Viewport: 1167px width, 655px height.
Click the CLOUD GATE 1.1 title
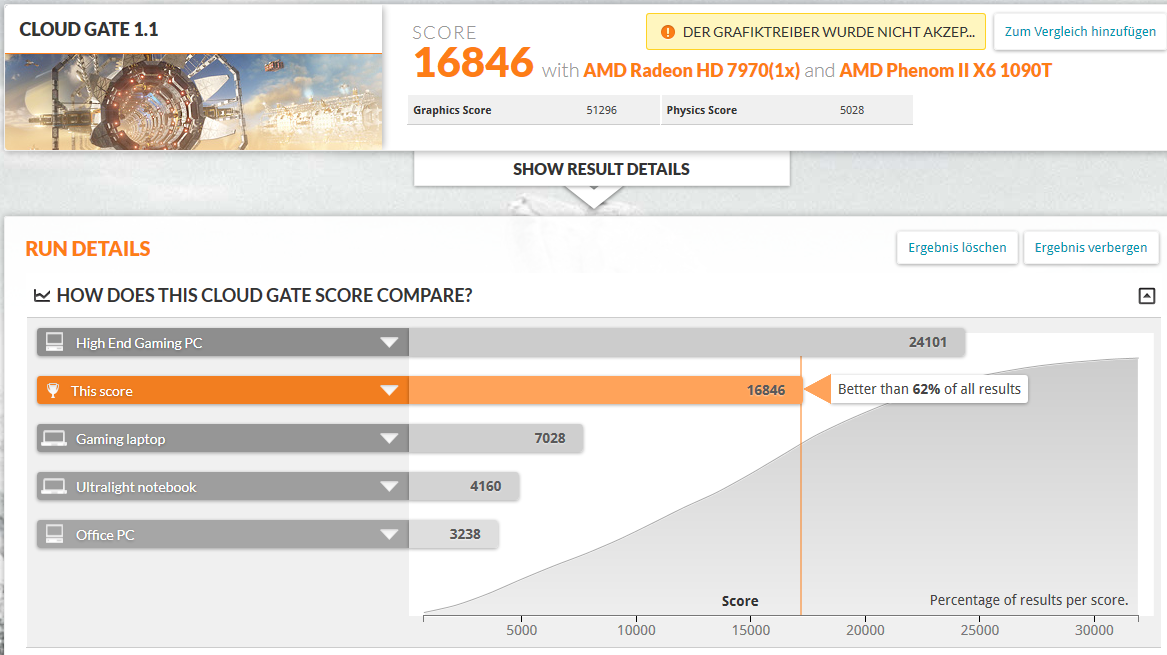point(89,30)
